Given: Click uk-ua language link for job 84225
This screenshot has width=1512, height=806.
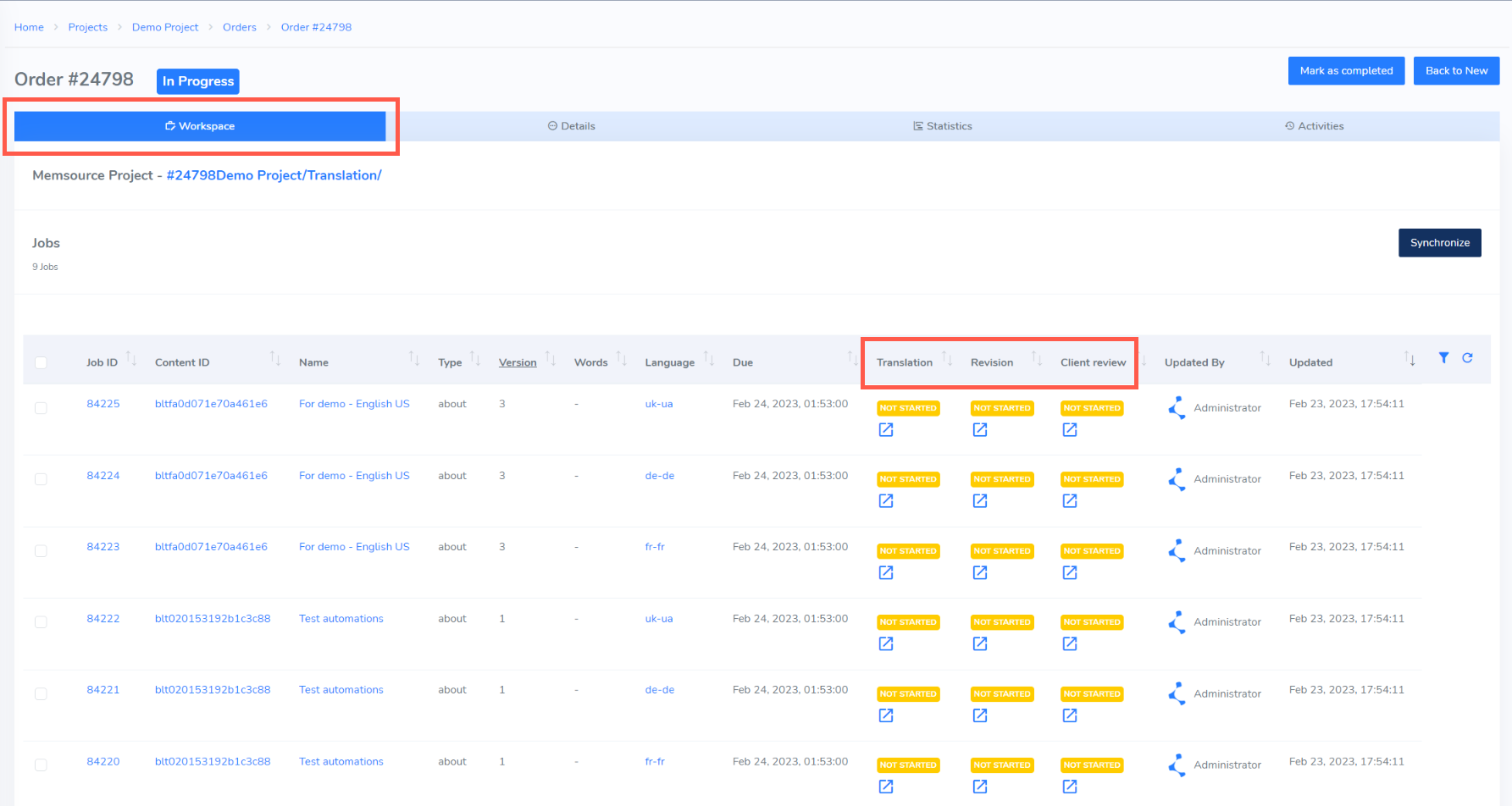Looking at the screenshot, I should pos(659,404).
